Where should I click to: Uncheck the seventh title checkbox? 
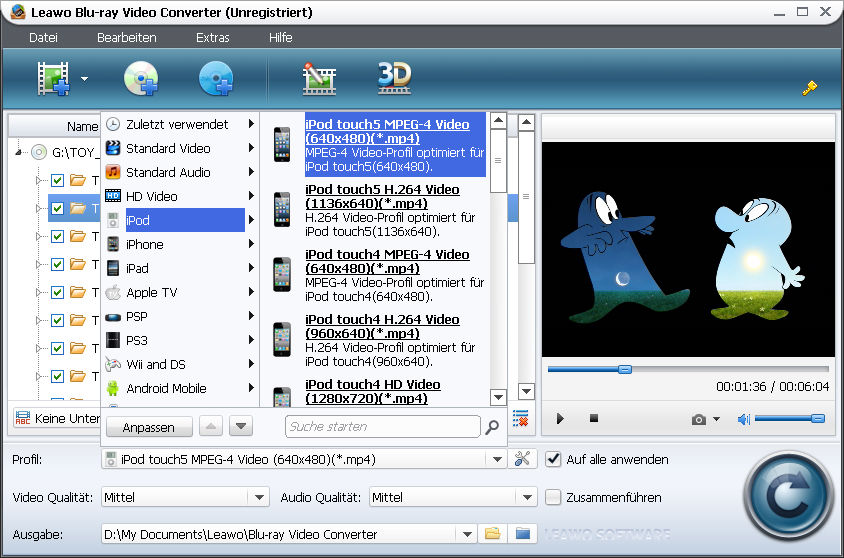tap(57, 348)
